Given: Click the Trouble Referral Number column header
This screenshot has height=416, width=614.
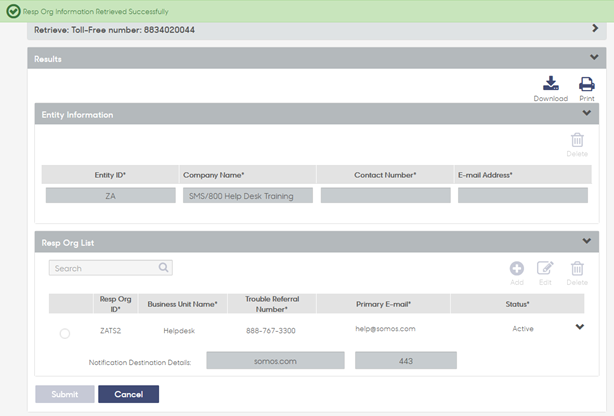Looking at the screenshot, I should tap(272, 304).
